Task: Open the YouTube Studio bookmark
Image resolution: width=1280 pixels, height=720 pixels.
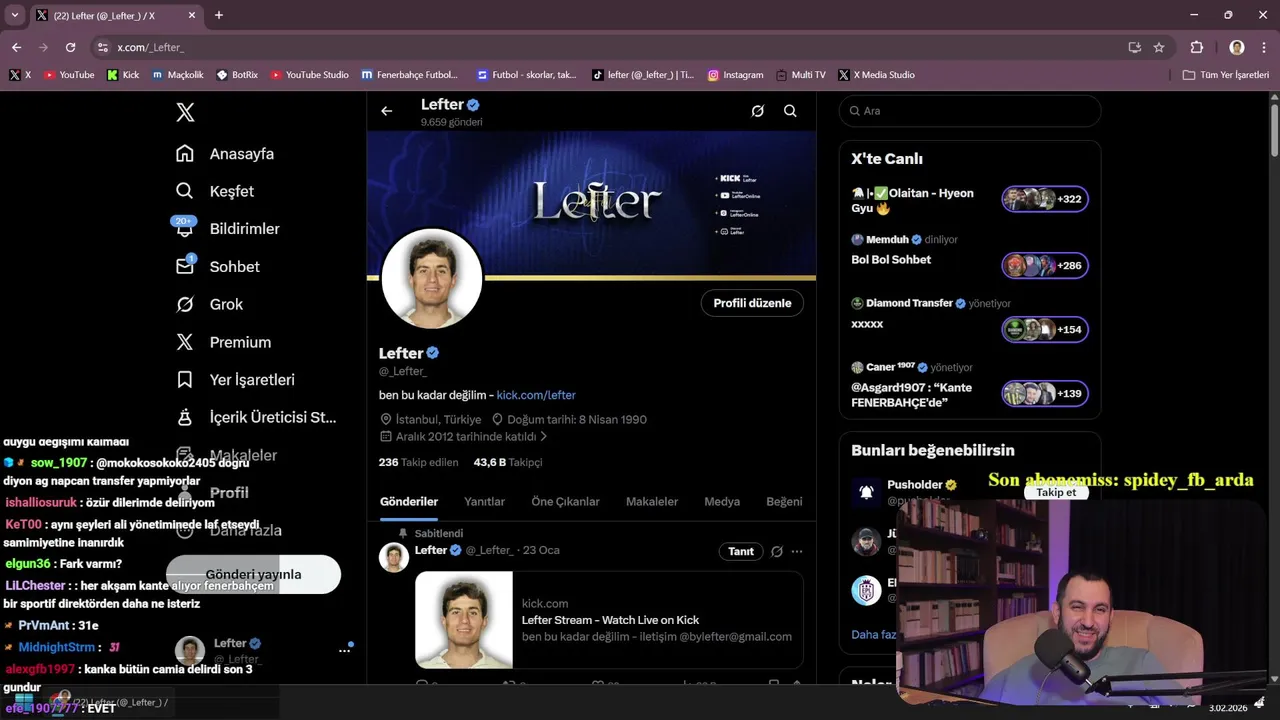Action: coord(310,75)
